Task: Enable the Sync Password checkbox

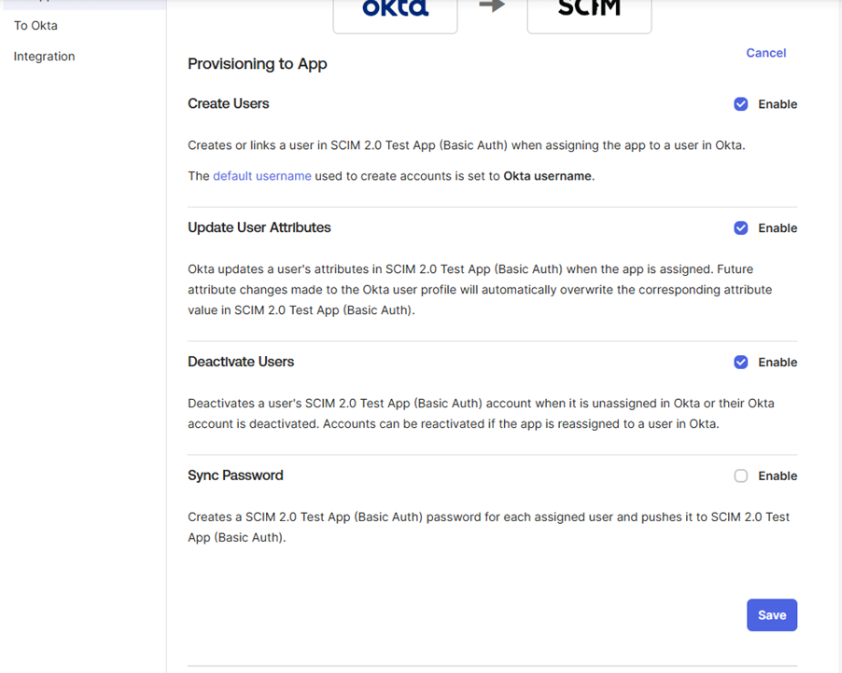Action: coord(741,476)
